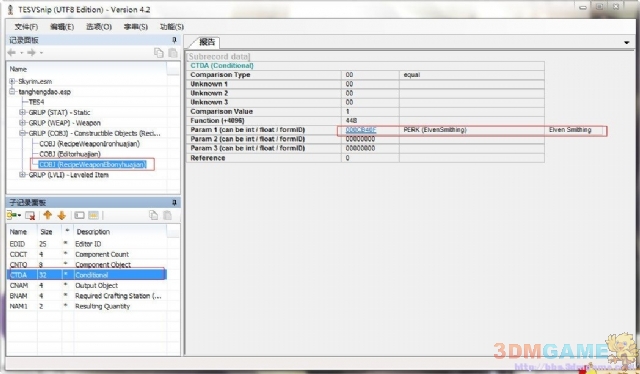
Task: Click the Comparison Type value 'equal'
Action: (411, 75)
